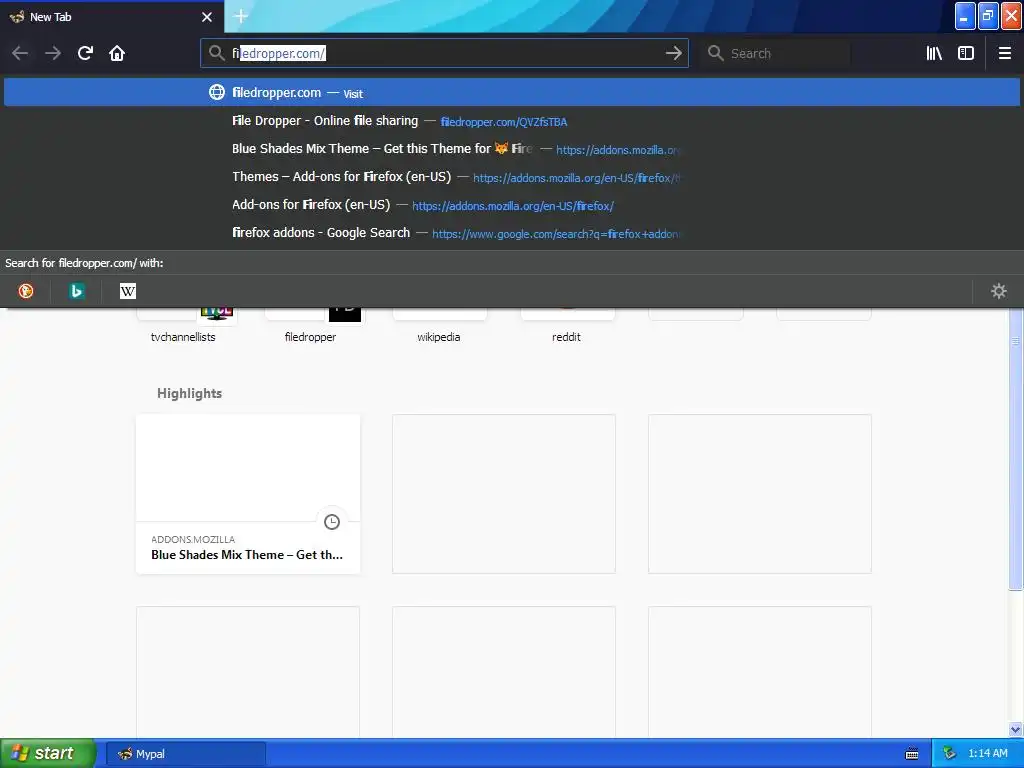Restore down the browser window
Image resolution: width=1024 pixels, height=768 pixels.
[x=987, y=16]
